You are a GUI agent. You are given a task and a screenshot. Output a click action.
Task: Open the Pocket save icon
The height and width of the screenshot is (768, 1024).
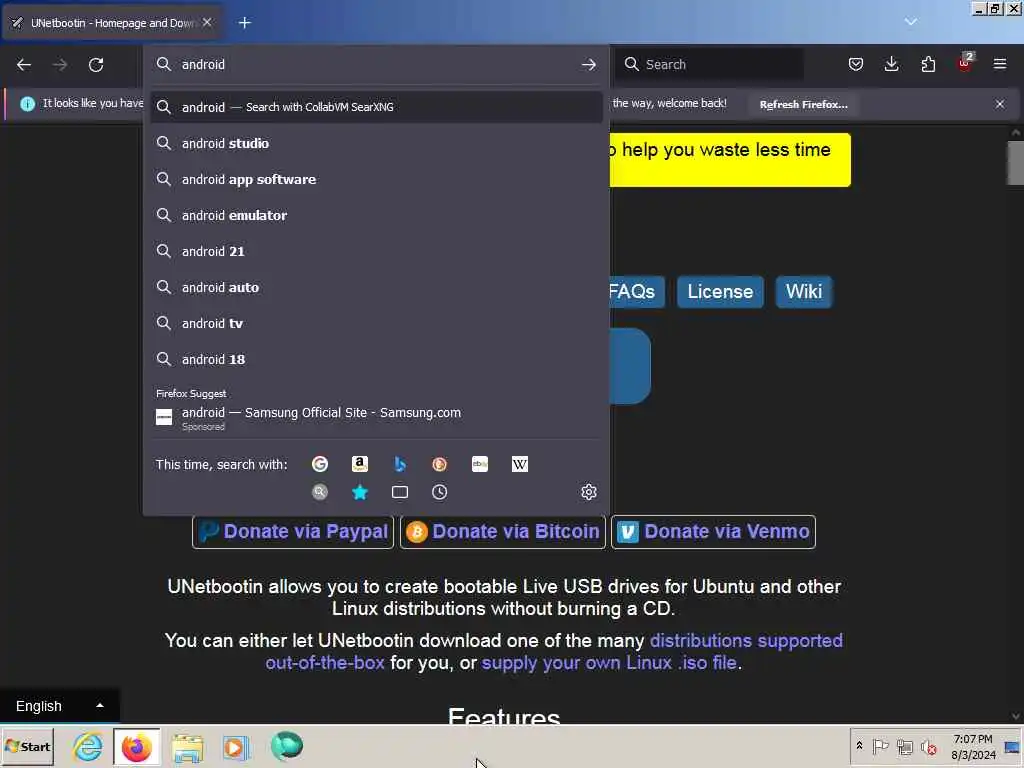856,64
